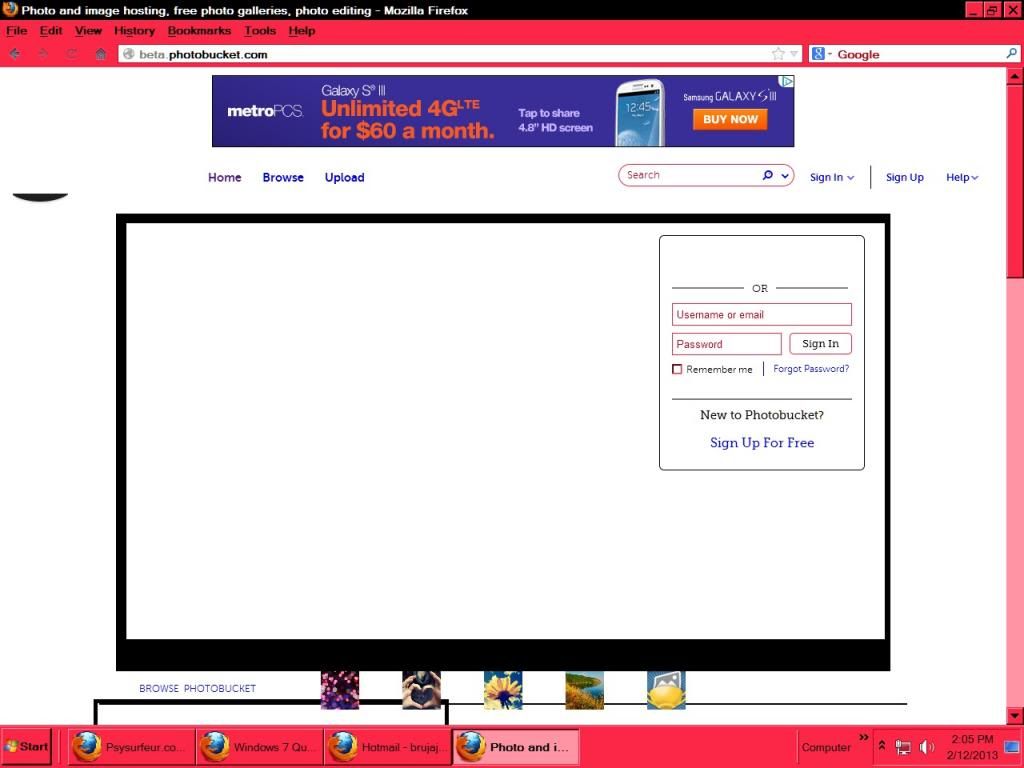1024x768 pixels.
Task: Reload the page with the refresh icon
Action: pyautogui.click(x=72, y=54)
